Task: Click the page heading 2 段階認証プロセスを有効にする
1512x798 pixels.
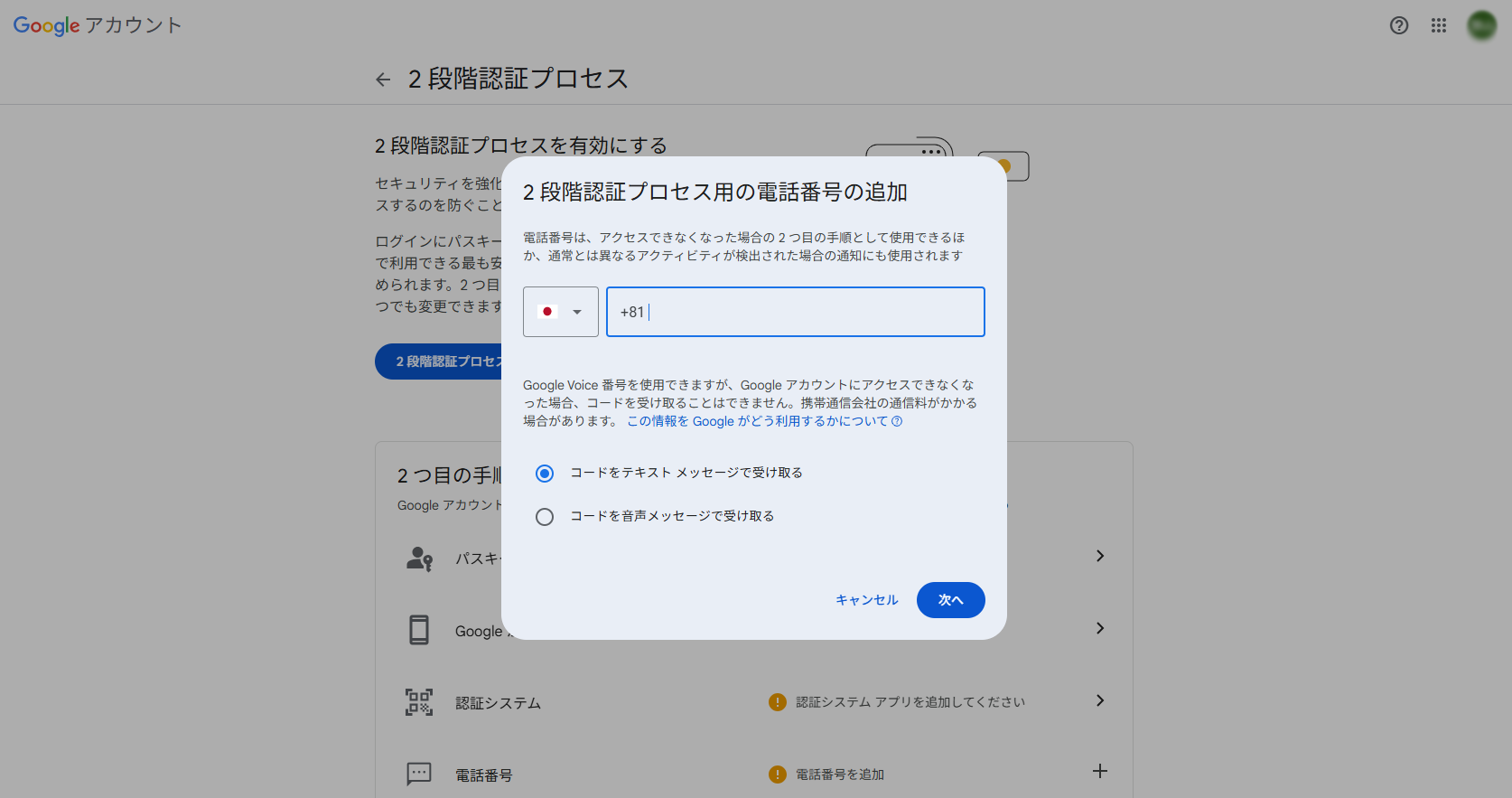Action: coord(521,146)
